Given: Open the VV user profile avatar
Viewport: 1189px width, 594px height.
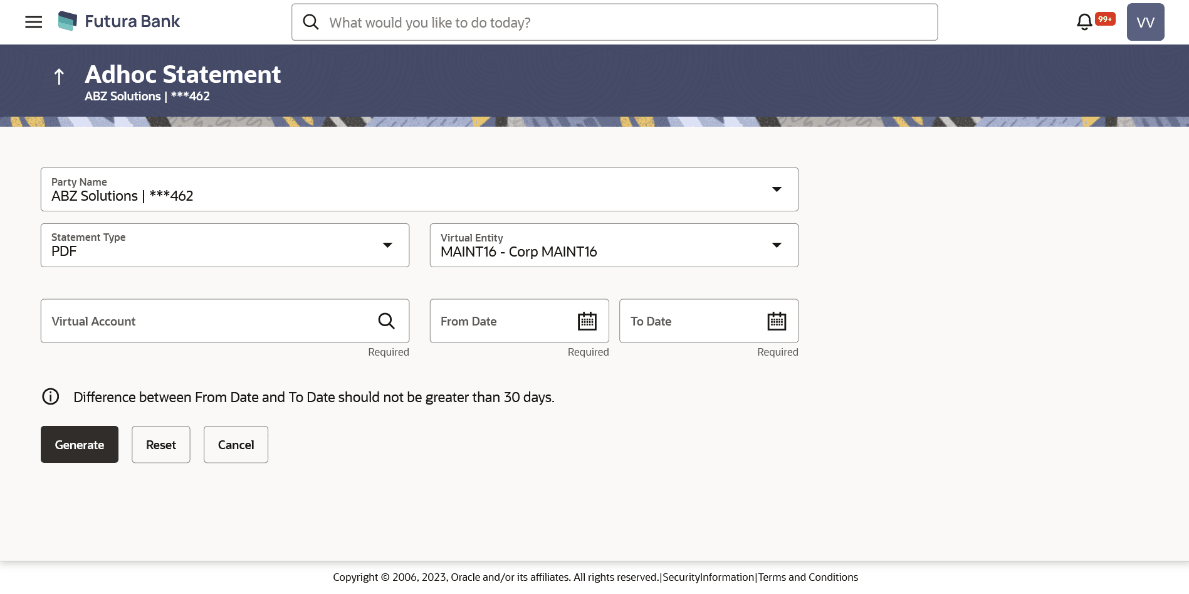Looking at the screenshot, I should pos(1145,22).
